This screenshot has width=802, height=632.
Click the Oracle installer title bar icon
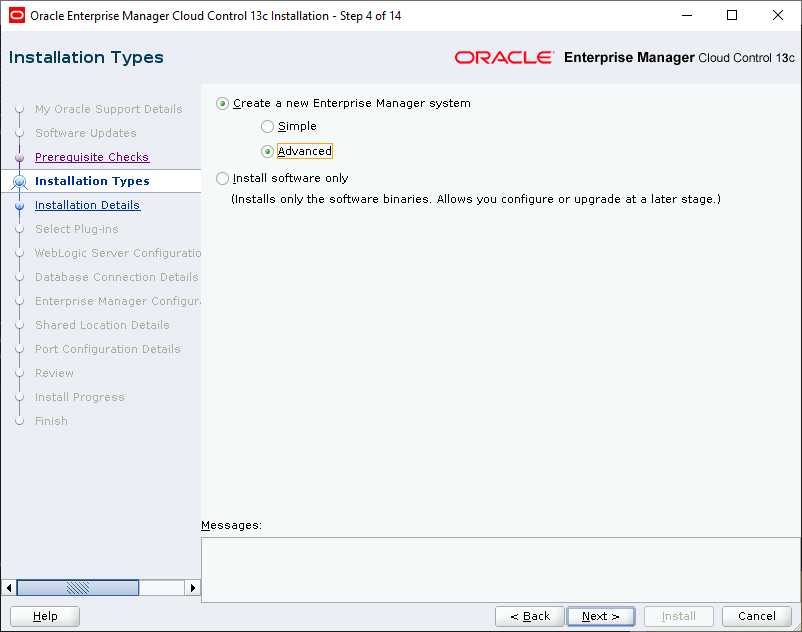(17, 15)
